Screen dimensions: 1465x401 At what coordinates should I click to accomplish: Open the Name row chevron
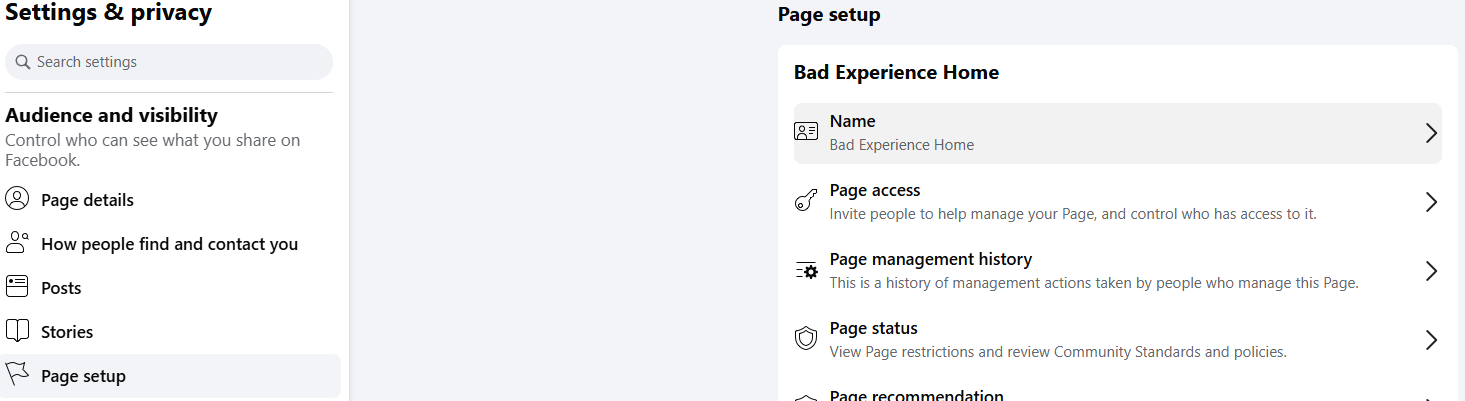click(x=1431, y=133)
